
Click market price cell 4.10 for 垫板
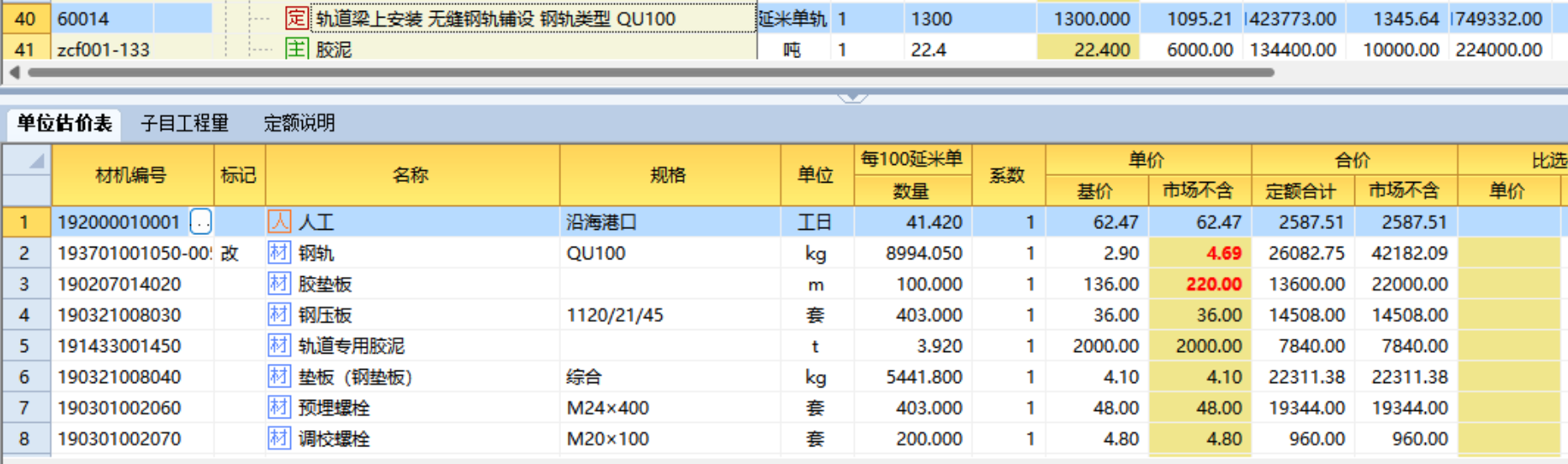coord(1200,376)
